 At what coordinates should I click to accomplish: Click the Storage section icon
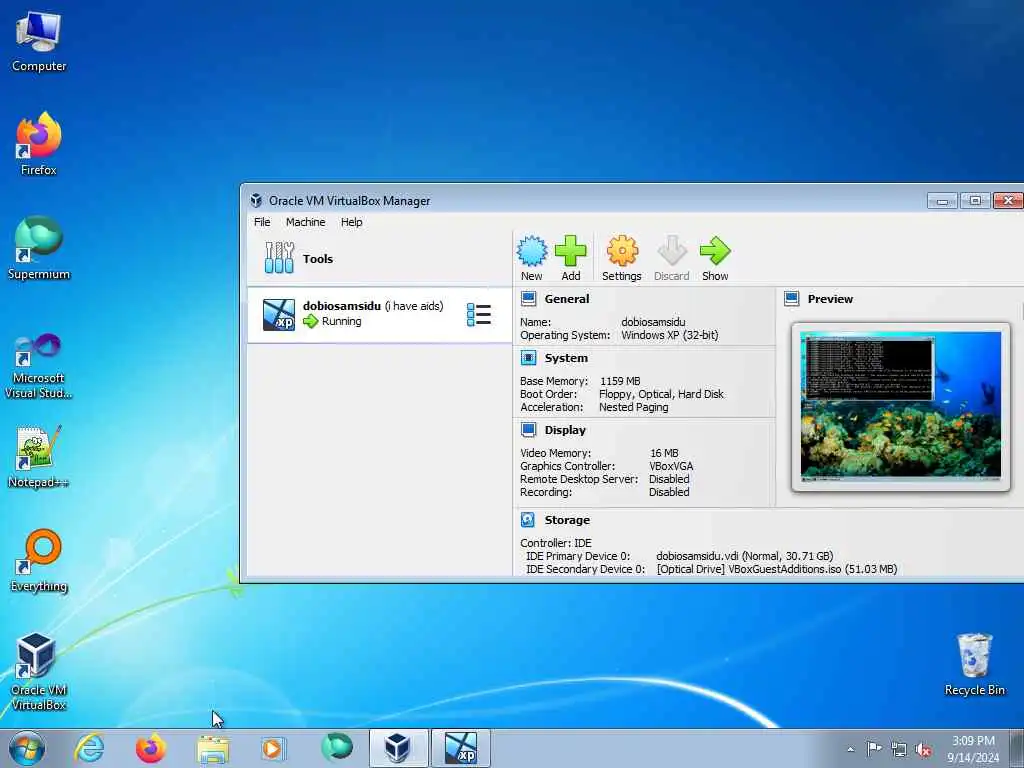528,520
